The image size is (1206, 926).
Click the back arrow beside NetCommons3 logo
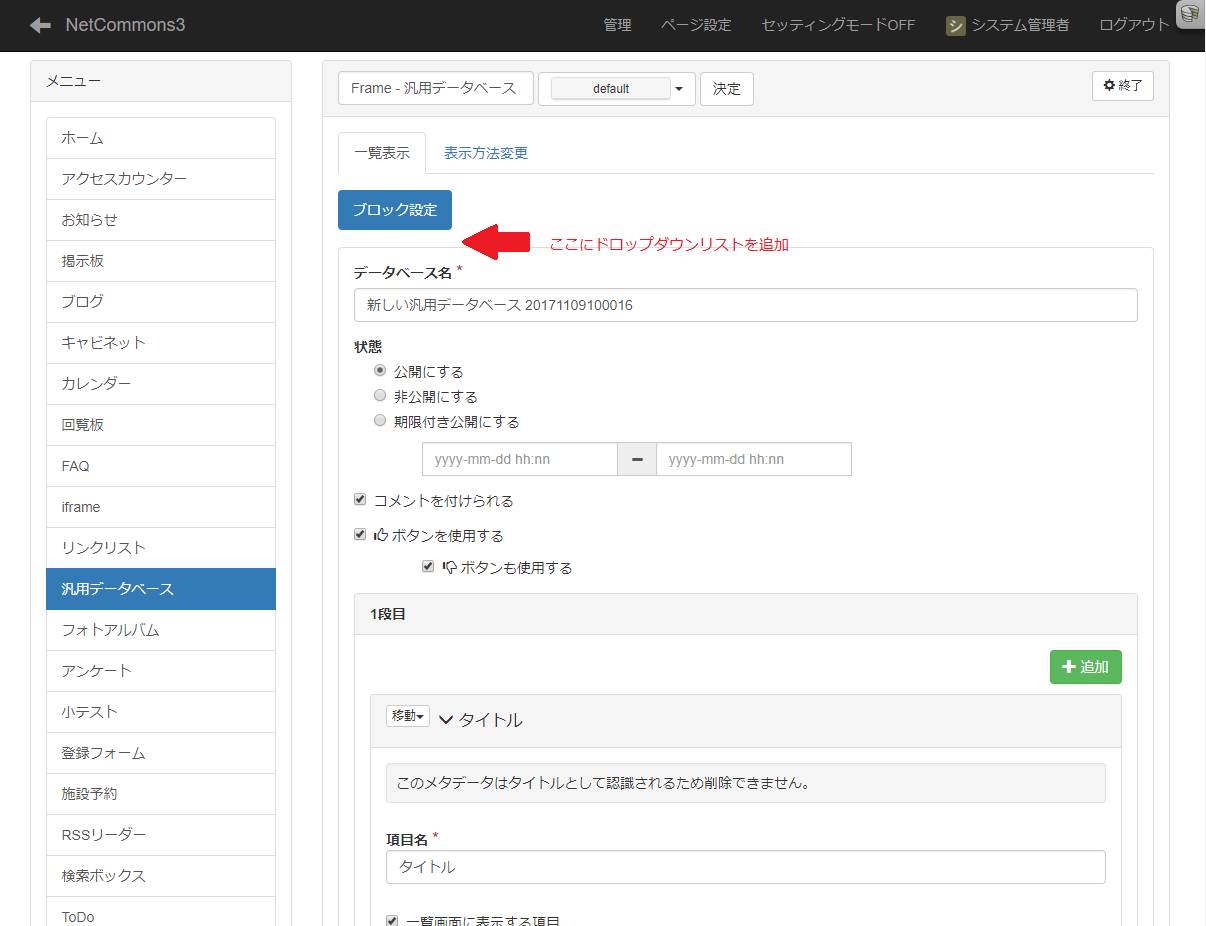pos(40,25)
